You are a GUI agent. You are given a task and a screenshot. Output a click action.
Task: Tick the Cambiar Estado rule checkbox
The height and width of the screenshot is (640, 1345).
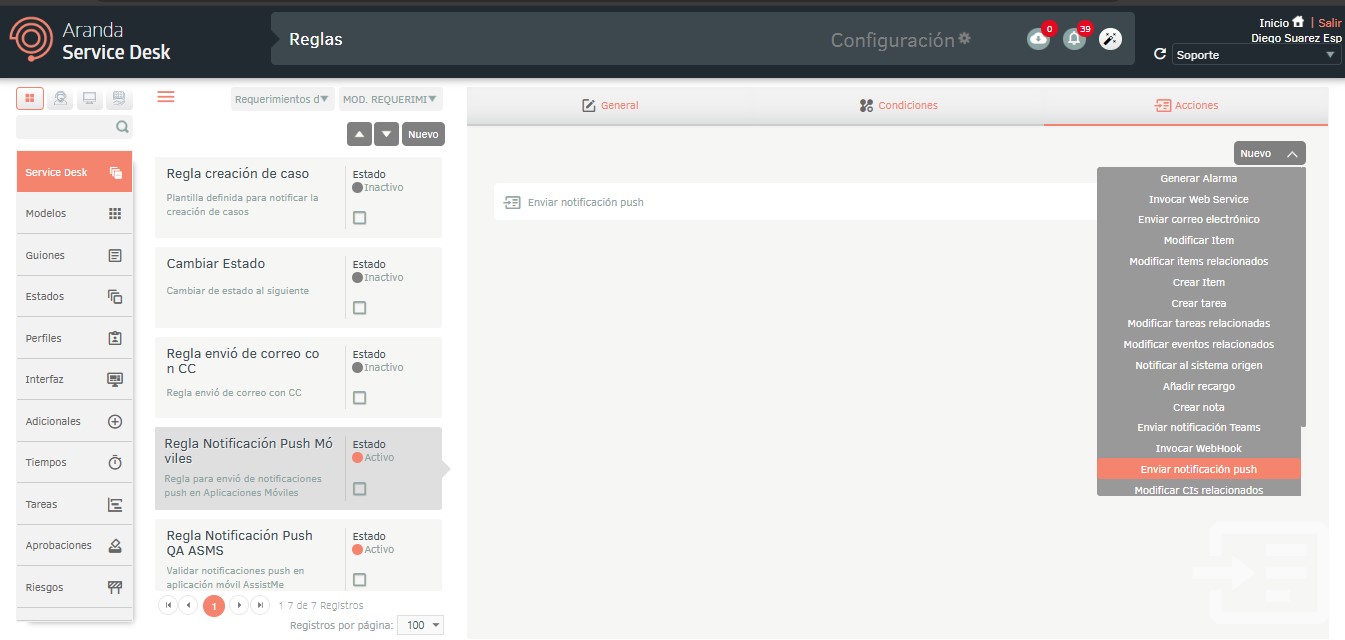[360, 308]
